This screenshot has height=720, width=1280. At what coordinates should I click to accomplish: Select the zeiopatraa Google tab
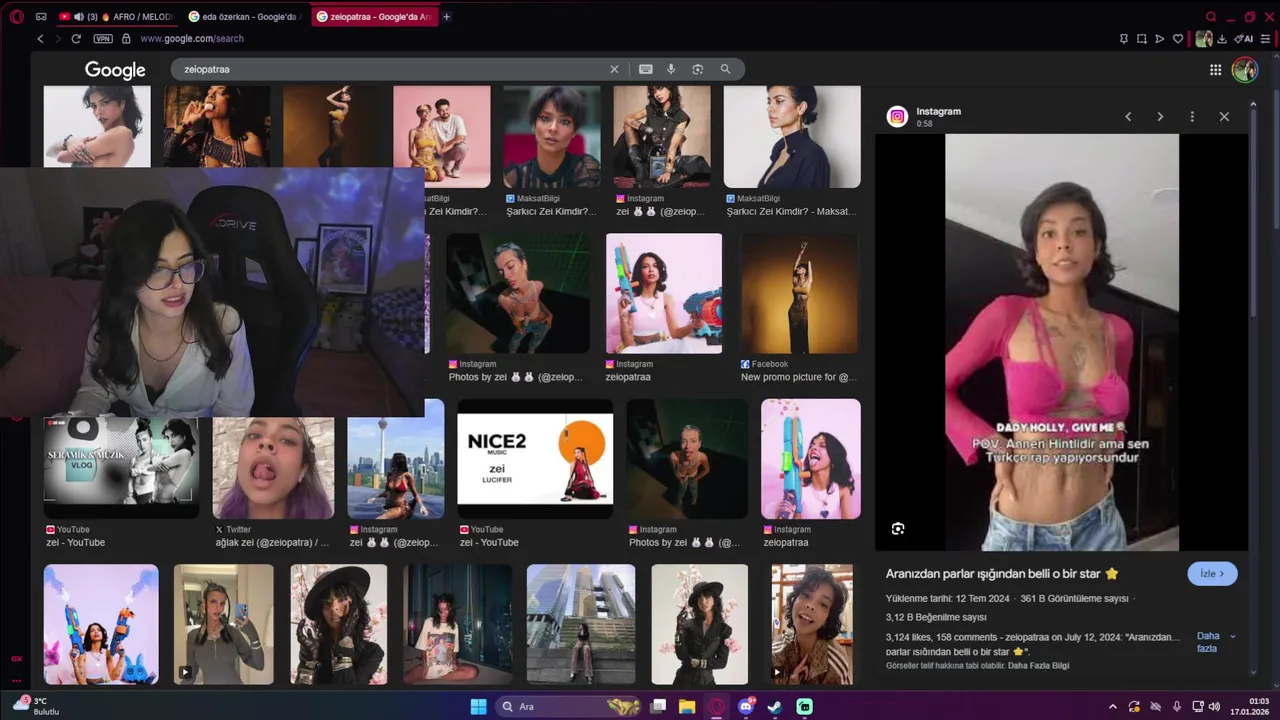(x=374, y=17)
